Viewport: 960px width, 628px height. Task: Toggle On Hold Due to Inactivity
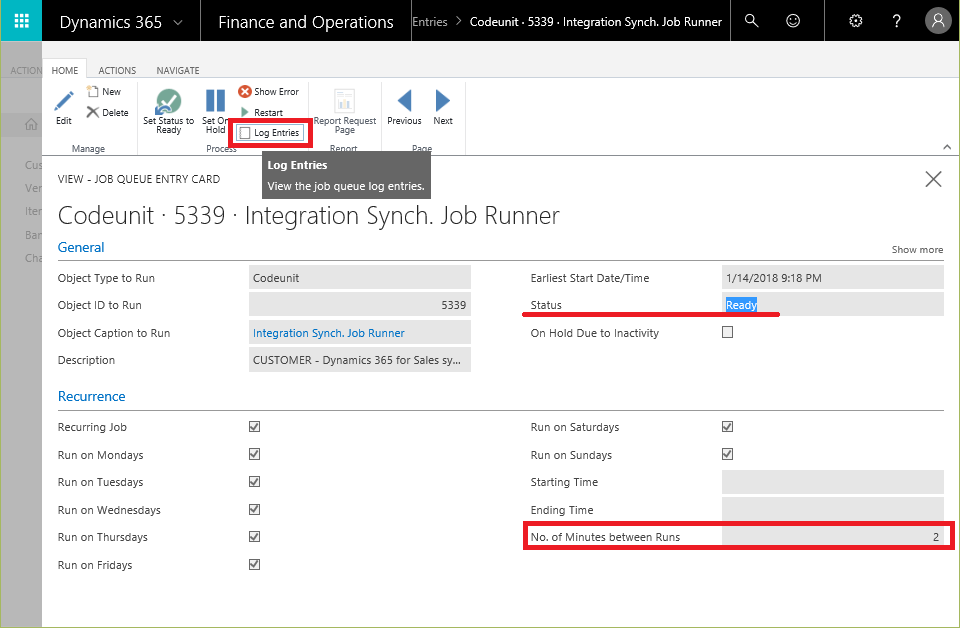click(x=727, y=332)
